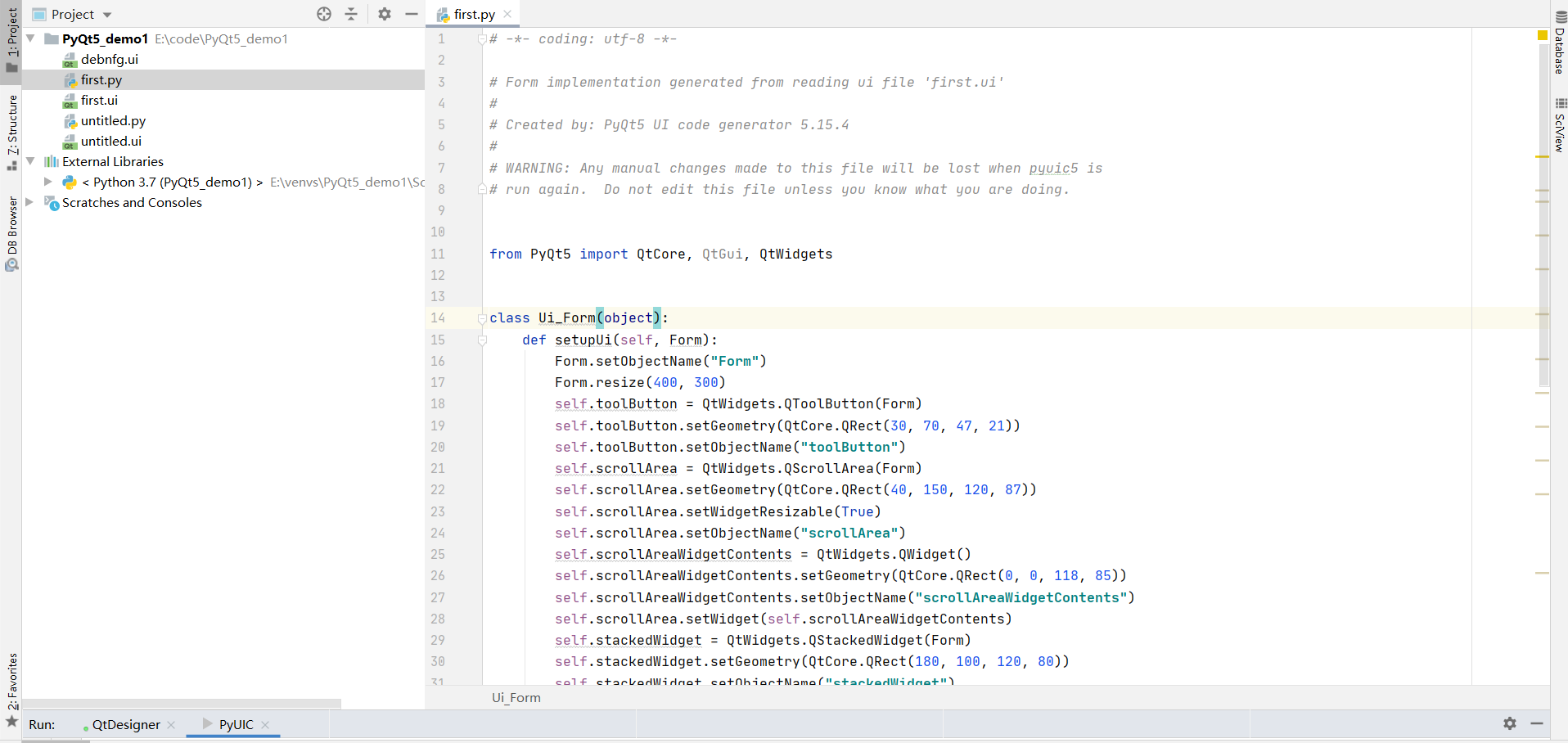Select first.py in the project tree
Viewport: 1568px width, 743px height.
pos(223,79)
